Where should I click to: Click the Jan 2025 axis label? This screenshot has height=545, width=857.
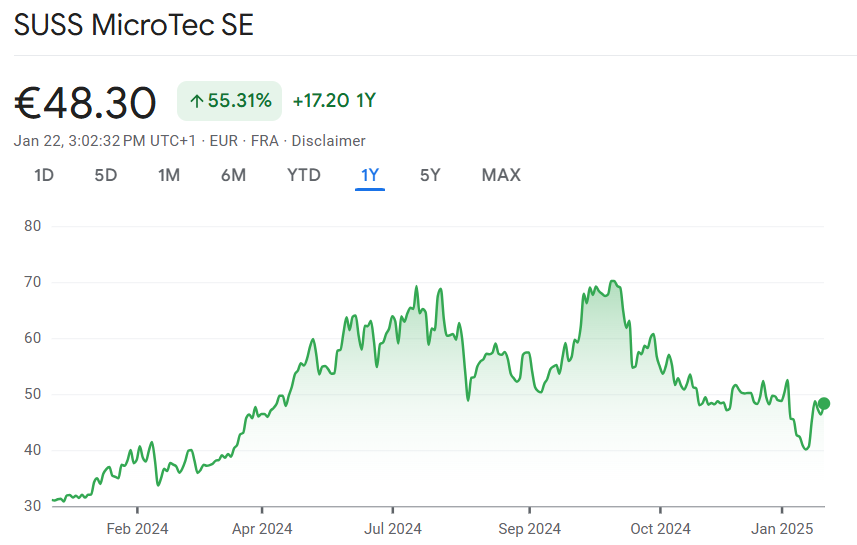coord(782,529)
